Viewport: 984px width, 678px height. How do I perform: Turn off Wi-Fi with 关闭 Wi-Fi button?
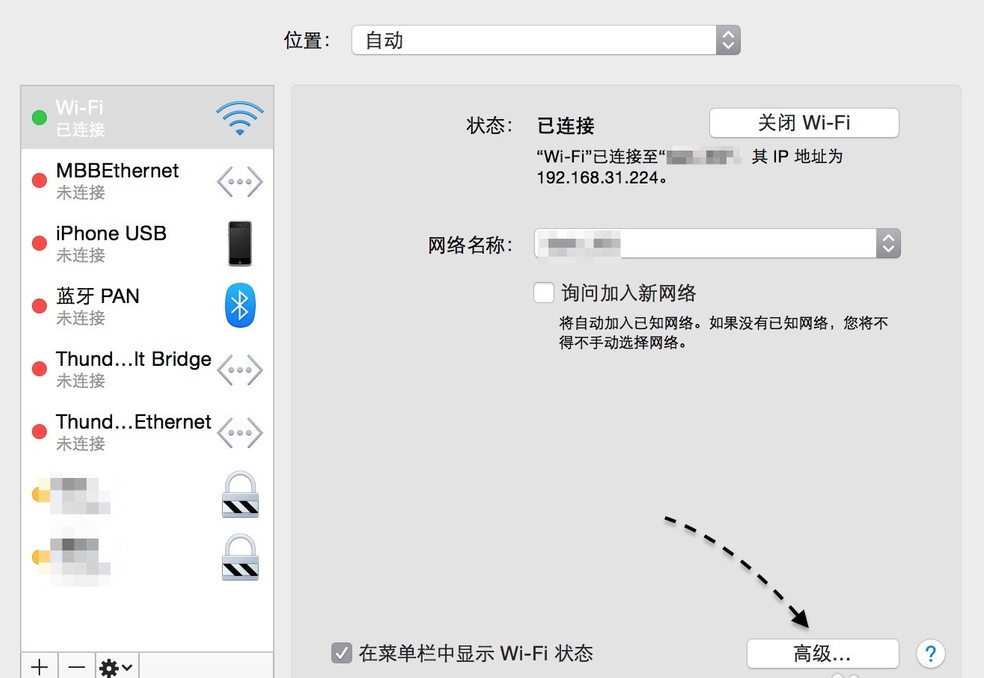click(x=803, y=122)
